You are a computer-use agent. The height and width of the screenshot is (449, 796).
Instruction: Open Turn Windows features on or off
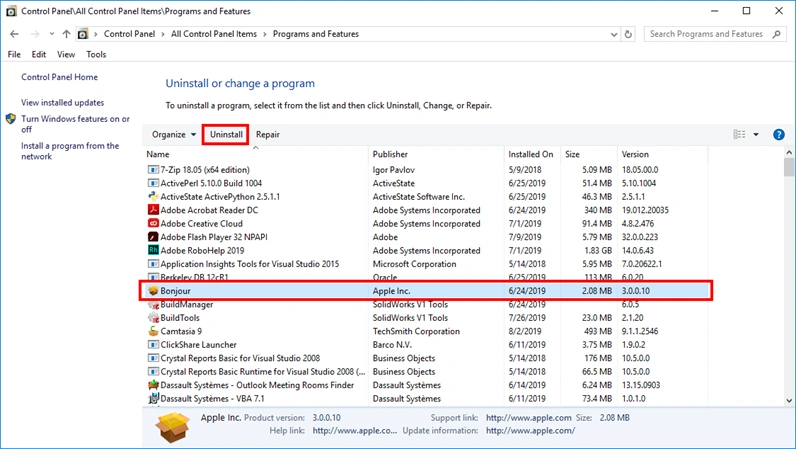pyautogui.click(x=75, y=124)
